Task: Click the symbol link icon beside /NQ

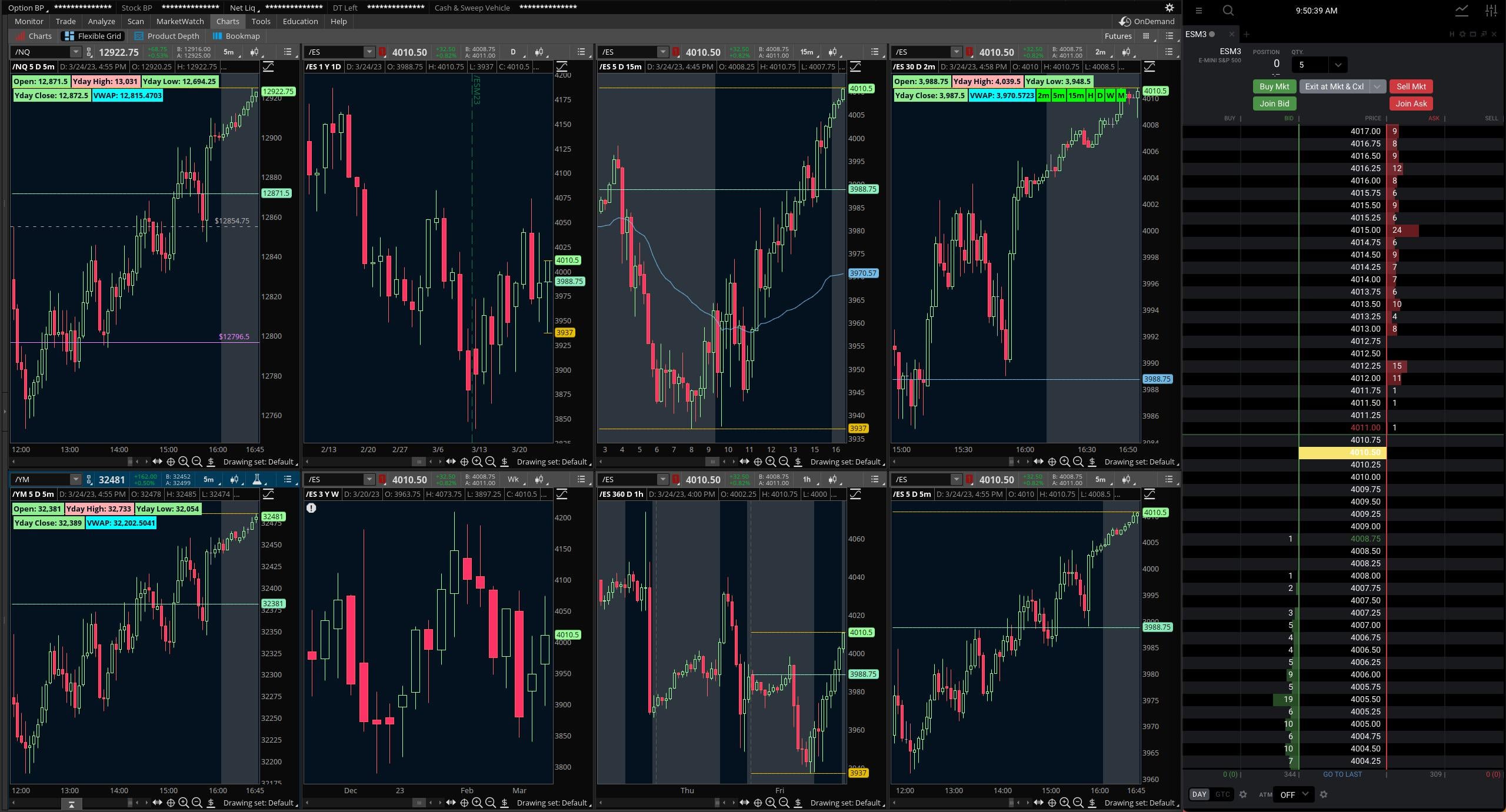Action: pyautogui.click(x=89, y=52)
